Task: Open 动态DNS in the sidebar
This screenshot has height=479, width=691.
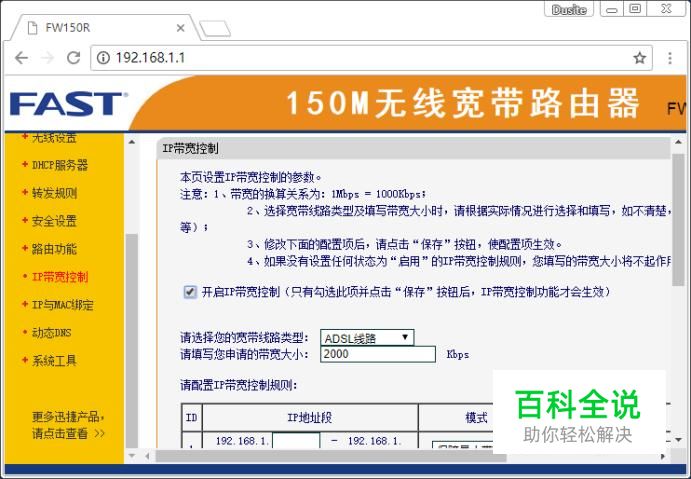Action: pos(51,333)
